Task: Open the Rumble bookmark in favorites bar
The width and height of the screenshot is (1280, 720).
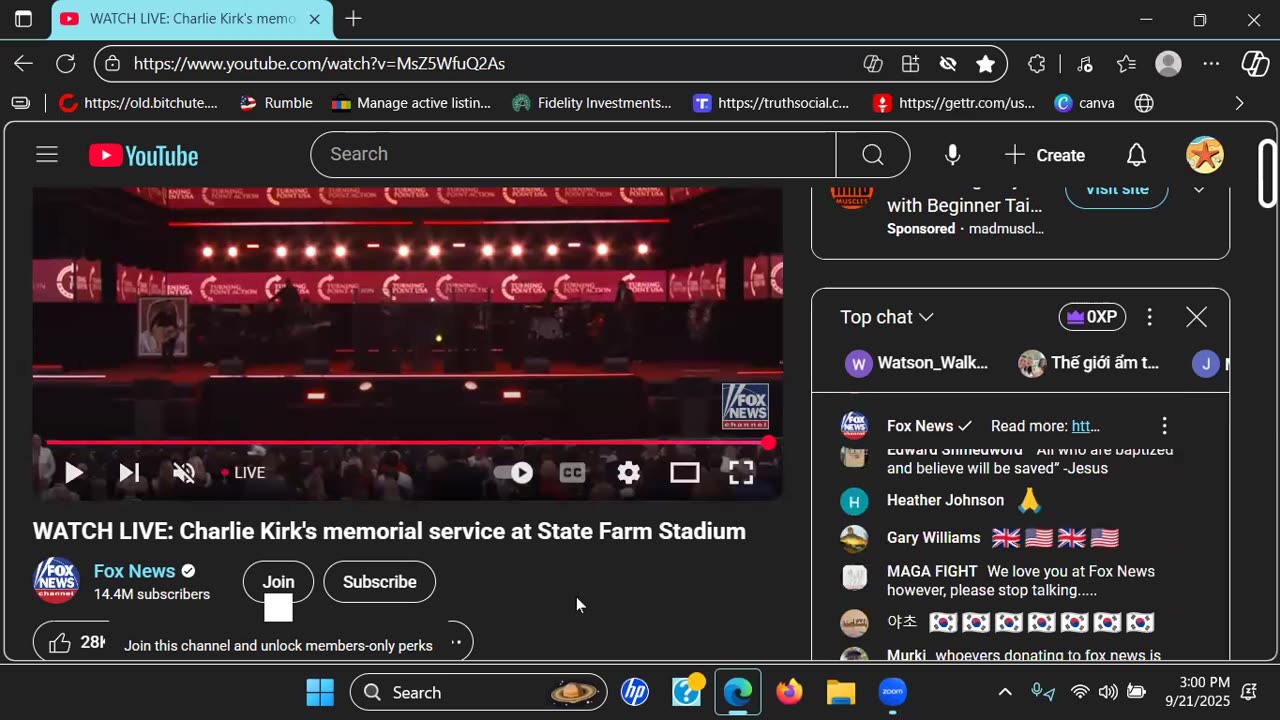Action: click(277, 103)
